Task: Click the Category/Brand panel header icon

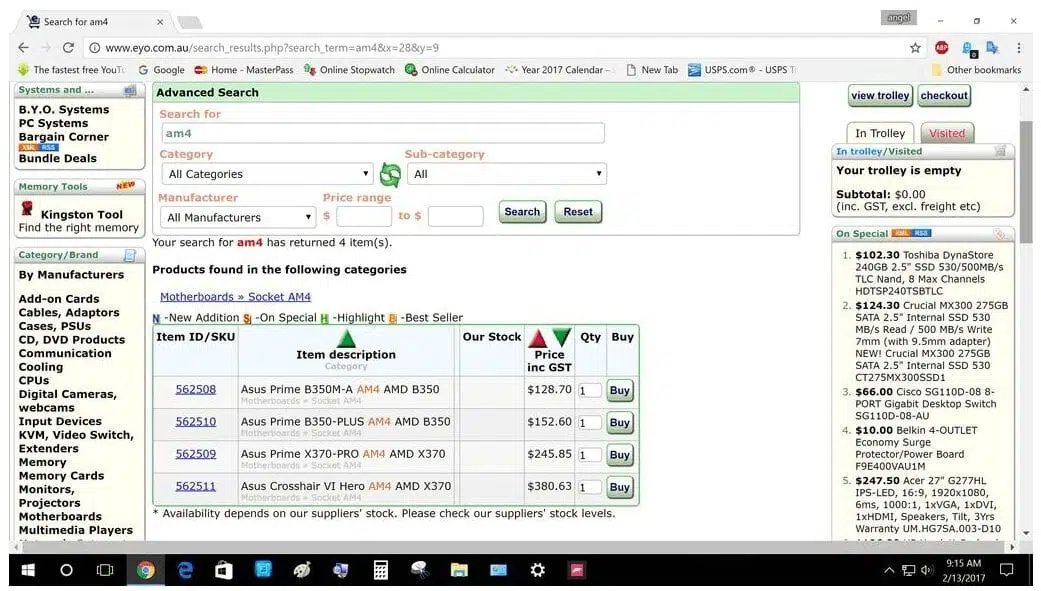Action: click(130, 255)
